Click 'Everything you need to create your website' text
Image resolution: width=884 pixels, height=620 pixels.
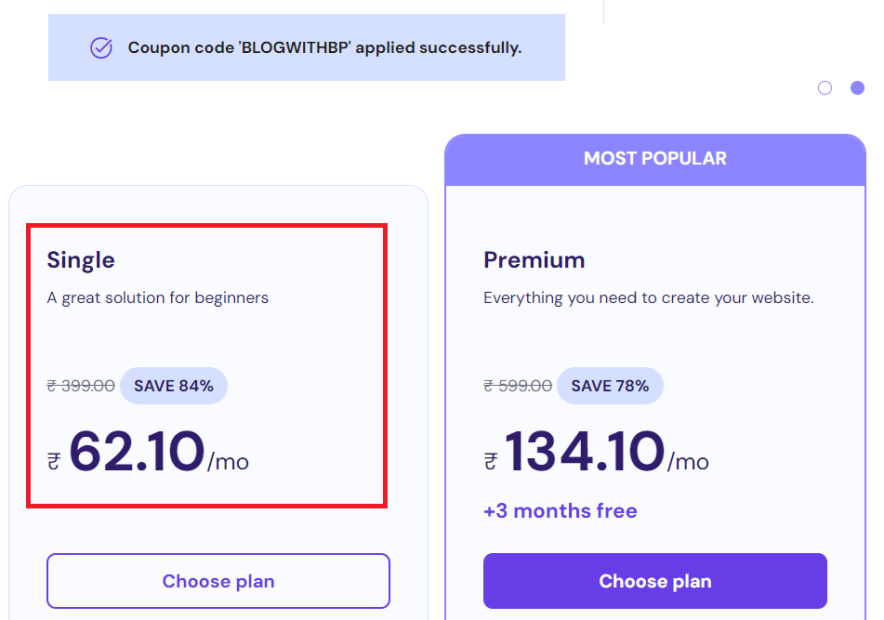[x=649, y=297]
